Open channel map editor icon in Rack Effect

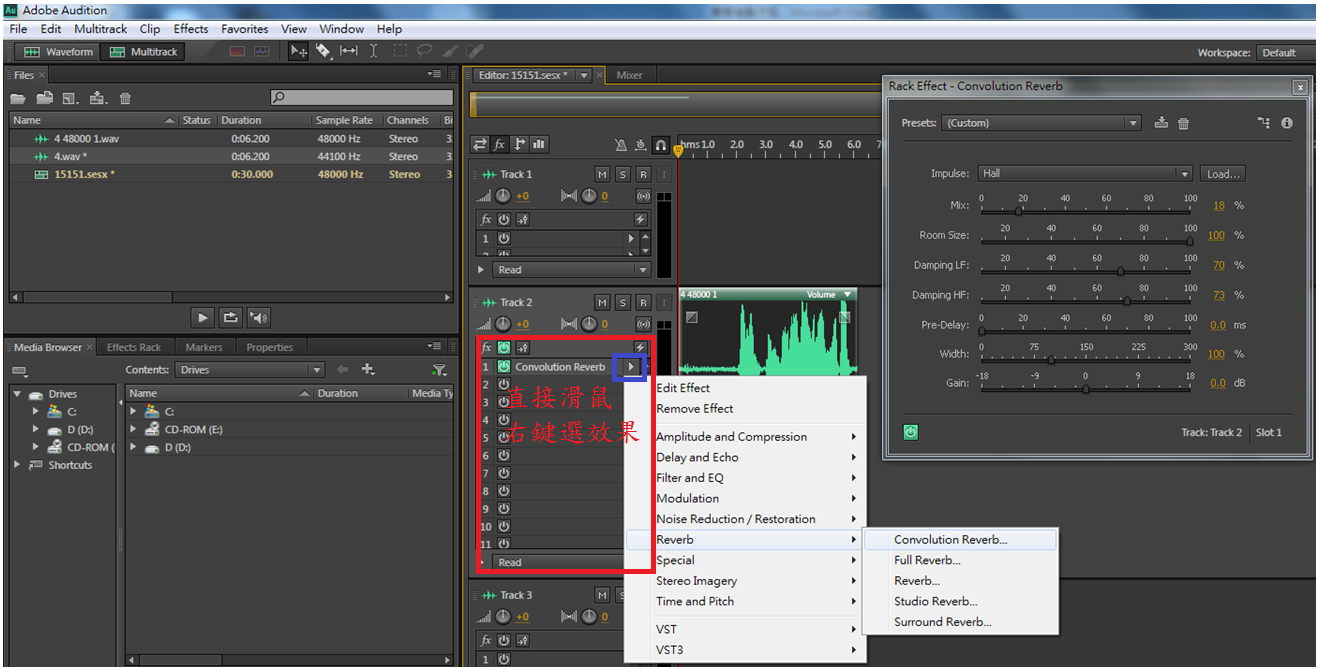pyautogui.click(x=1264, y=123)
